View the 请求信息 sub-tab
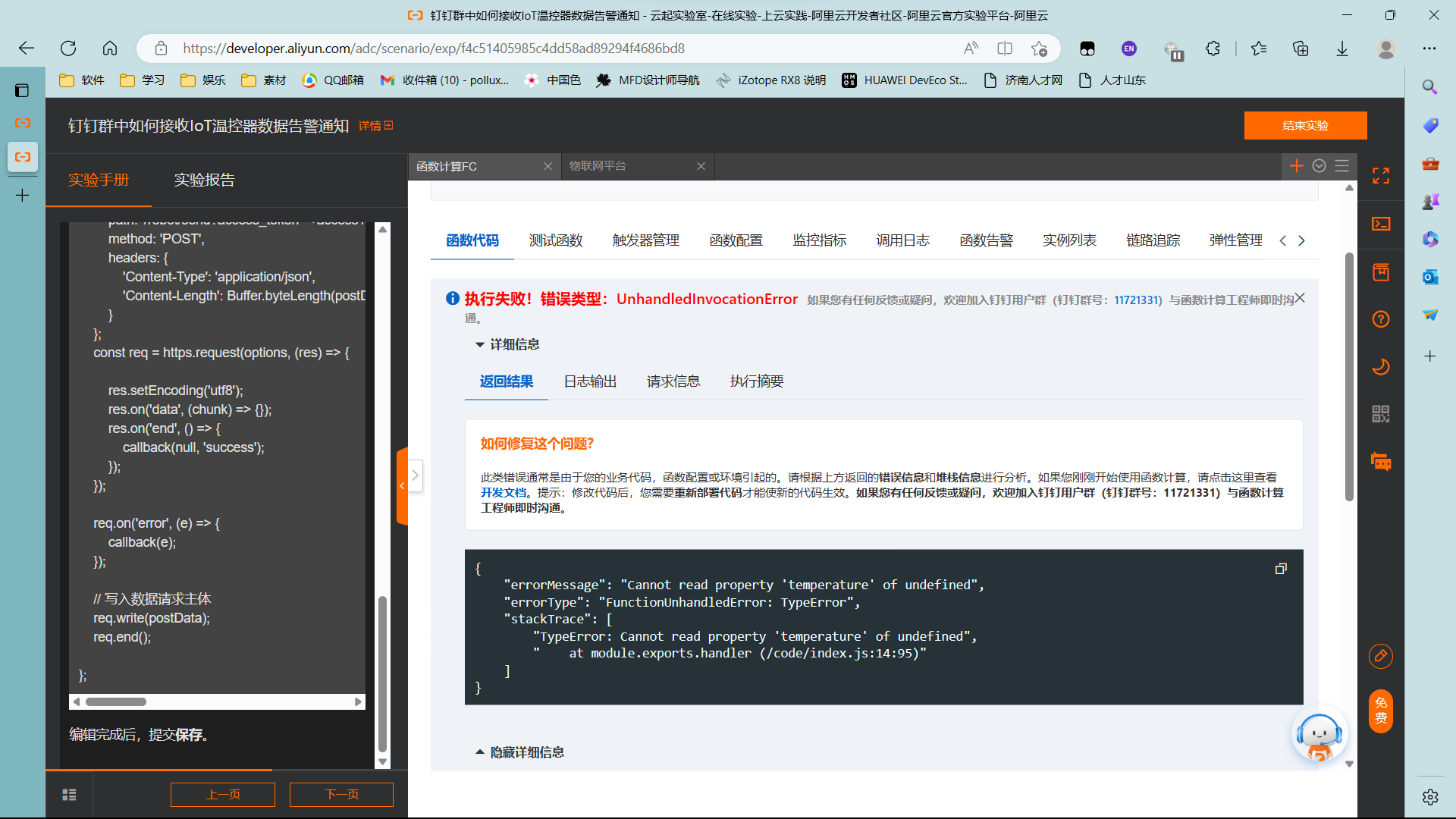Image resolution: width=1456 pixels, height=819 pixels. pyautogui.click(x=673, y=381)
